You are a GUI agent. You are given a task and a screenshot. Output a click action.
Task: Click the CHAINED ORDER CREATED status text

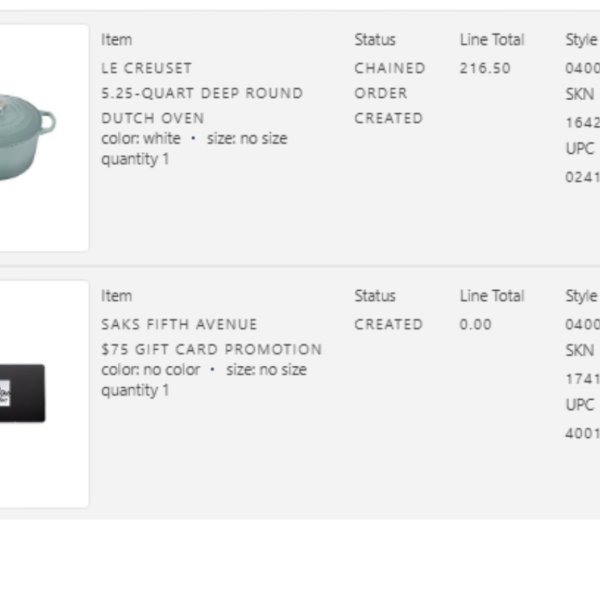click(x=390, y=93)
